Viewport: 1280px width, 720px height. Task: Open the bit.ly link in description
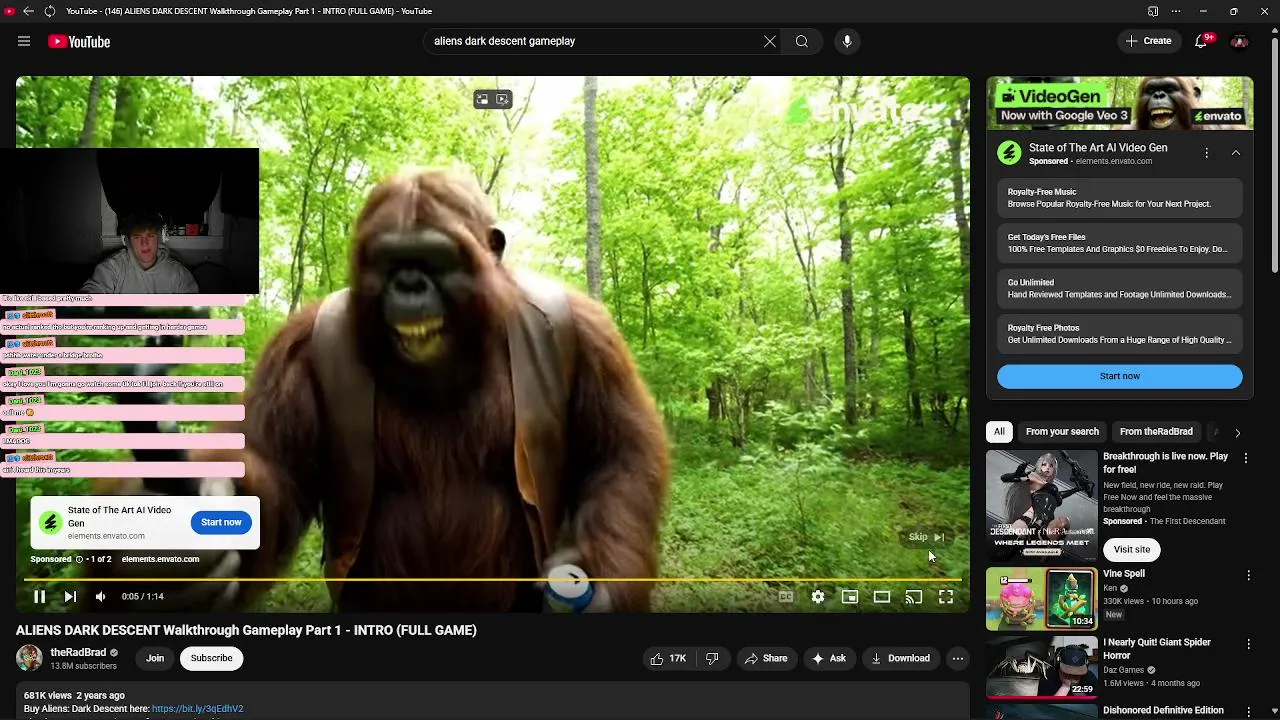tap(197, 709)
